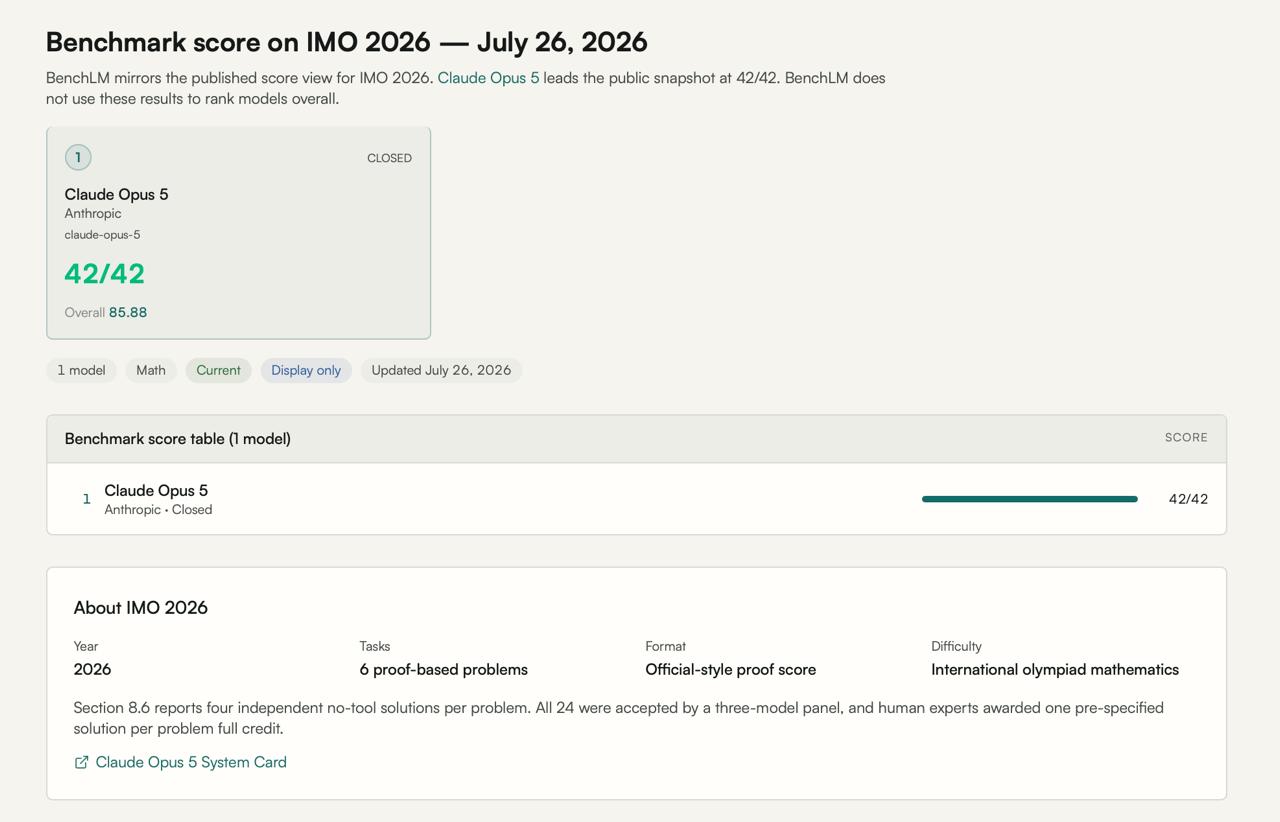The height and width of the screenshot is (822, 1280).
Task: Open Claude Opus 5 row in score table
Action: [x=636, y=499]
